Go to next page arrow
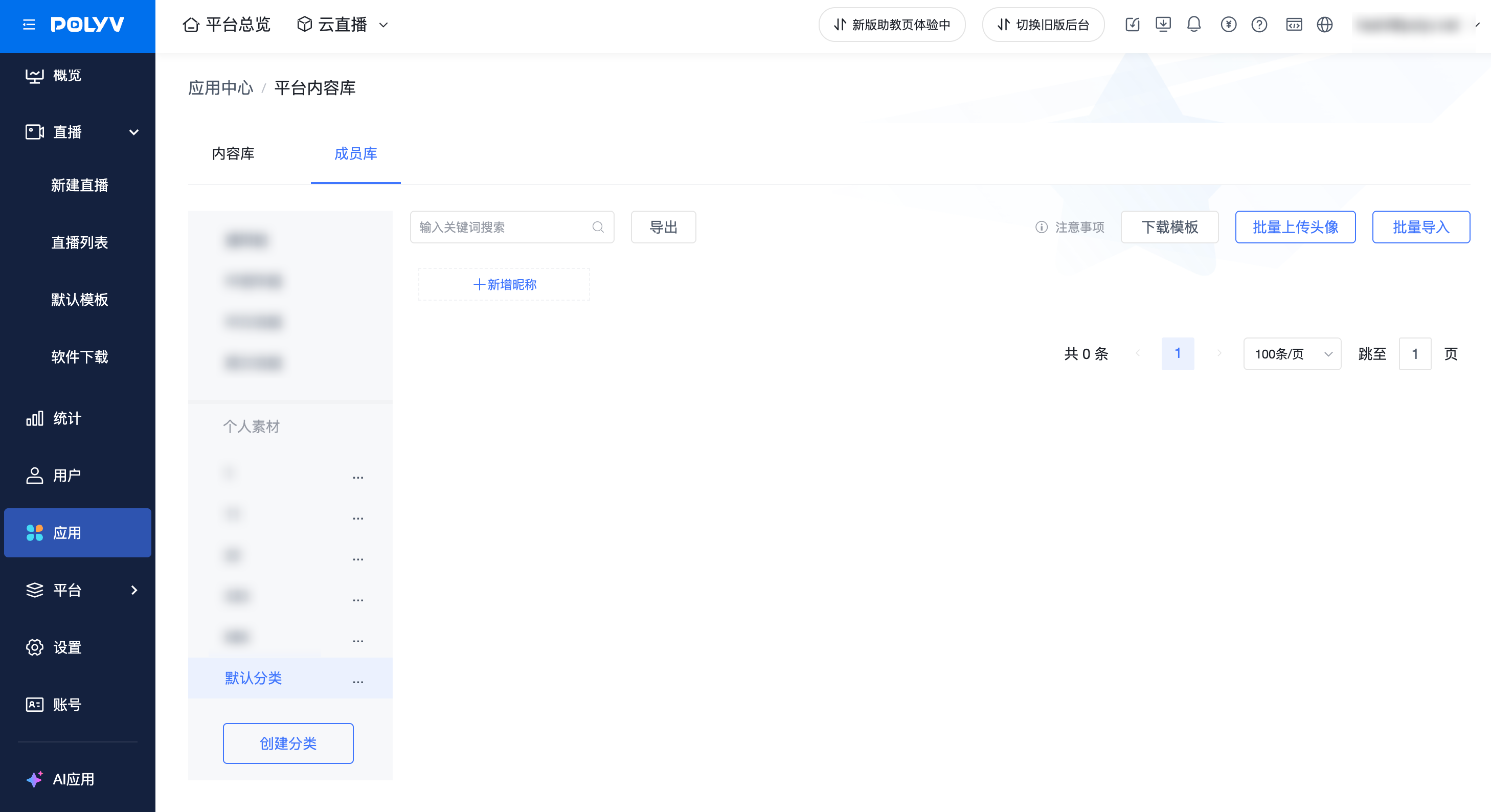1491x812 pixels. (1219, 353)
